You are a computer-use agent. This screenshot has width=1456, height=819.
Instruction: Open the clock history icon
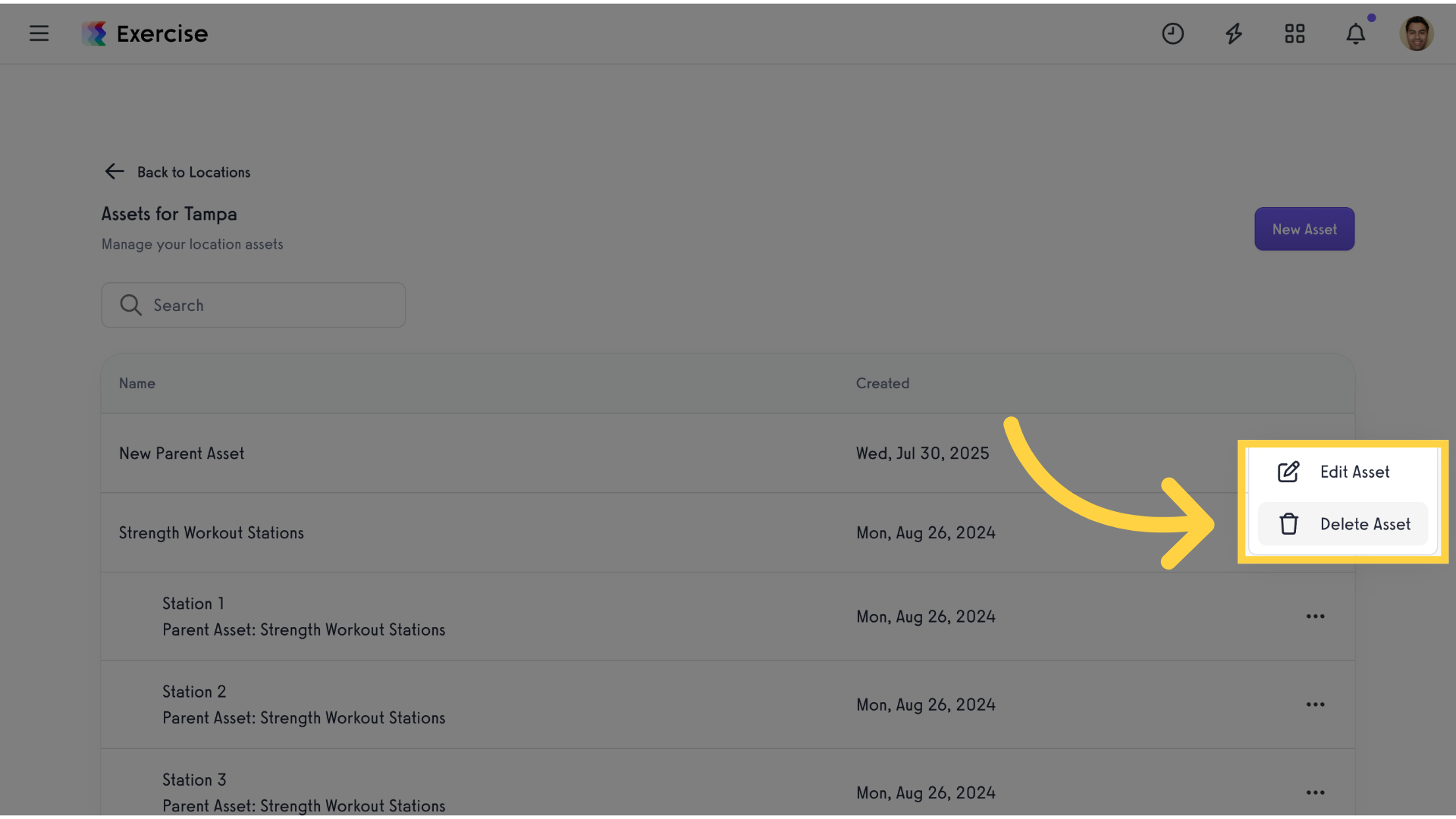[1172, 33]
